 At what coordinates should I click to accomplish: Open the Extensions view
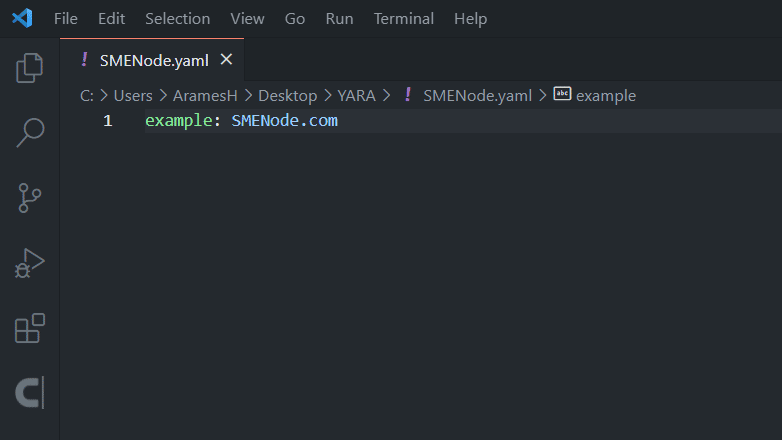tap(30, 328)
